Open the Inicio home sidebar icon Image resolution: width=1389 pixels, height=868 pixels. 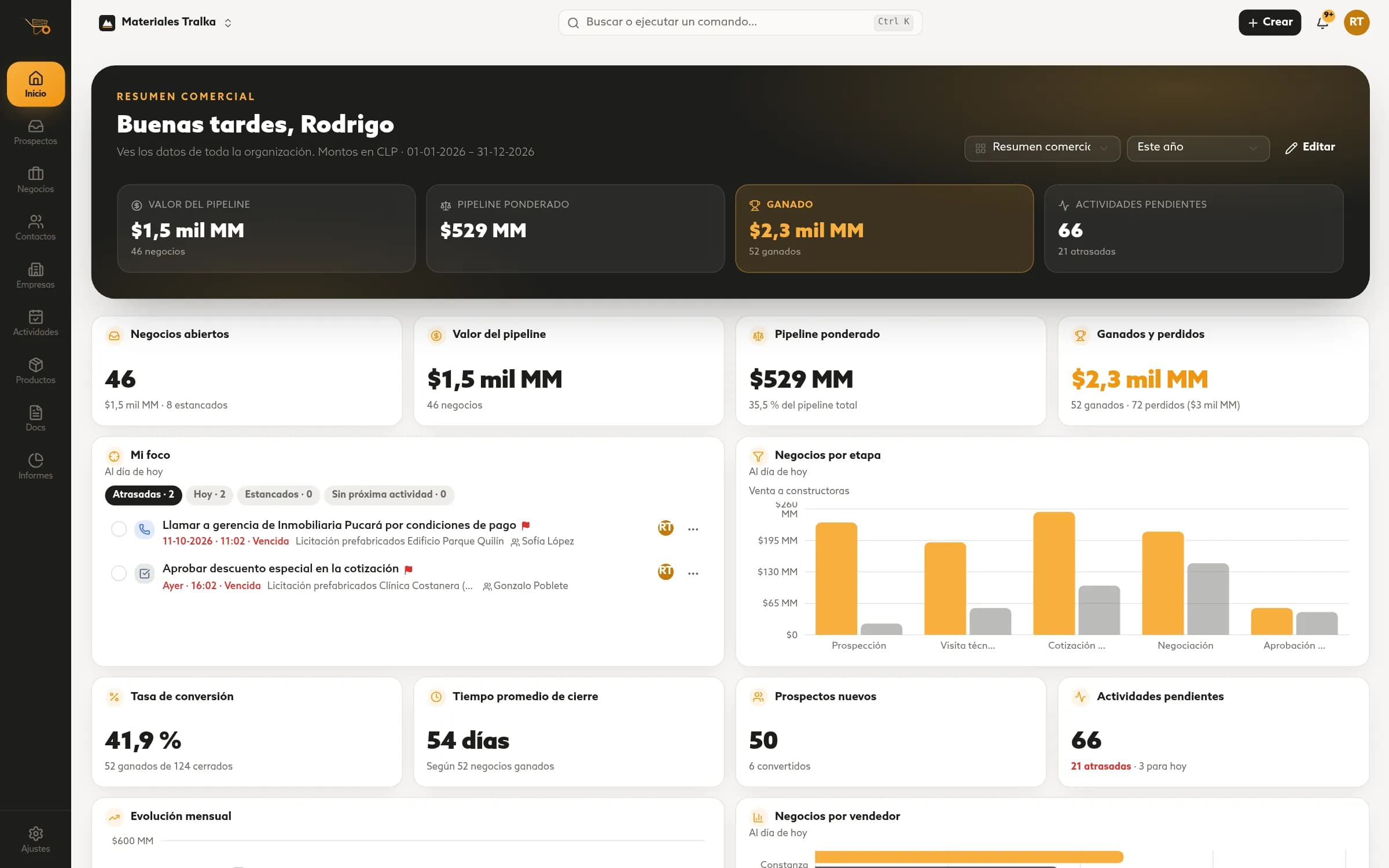(x=35, y=84)
